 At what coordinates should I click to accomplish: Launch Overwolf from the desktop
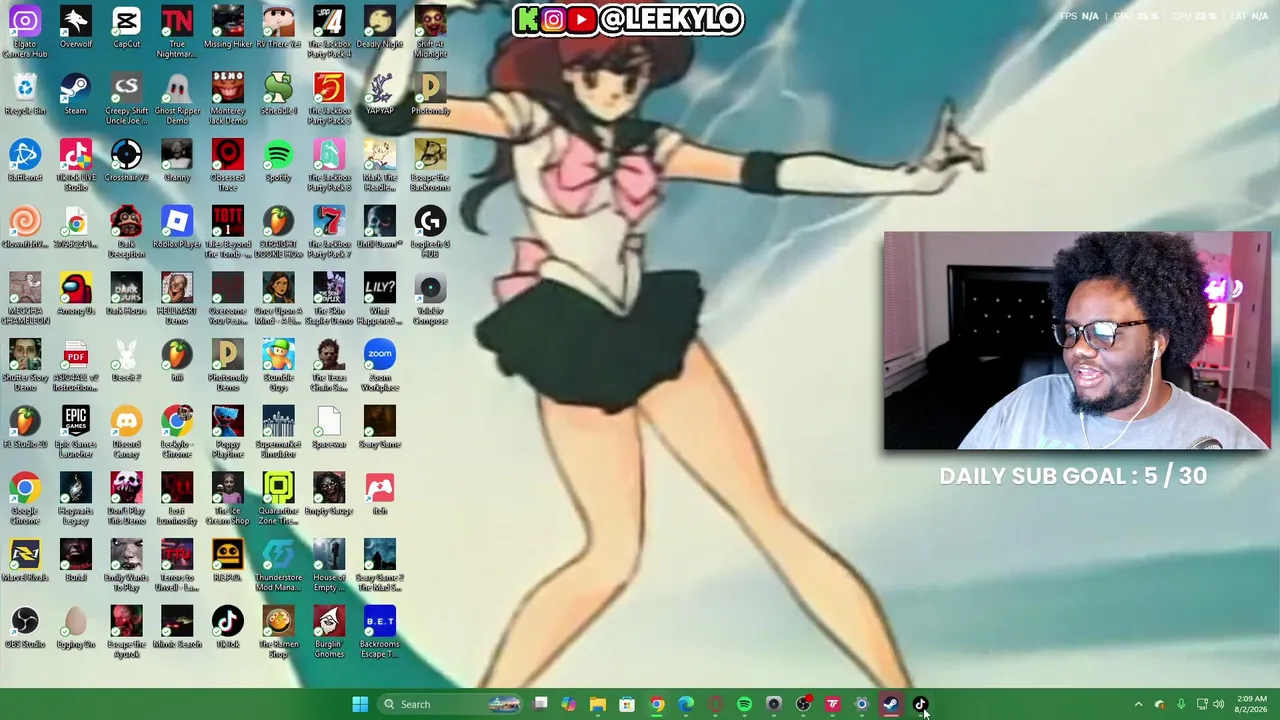pyautogui.click(x=76, y=28)
